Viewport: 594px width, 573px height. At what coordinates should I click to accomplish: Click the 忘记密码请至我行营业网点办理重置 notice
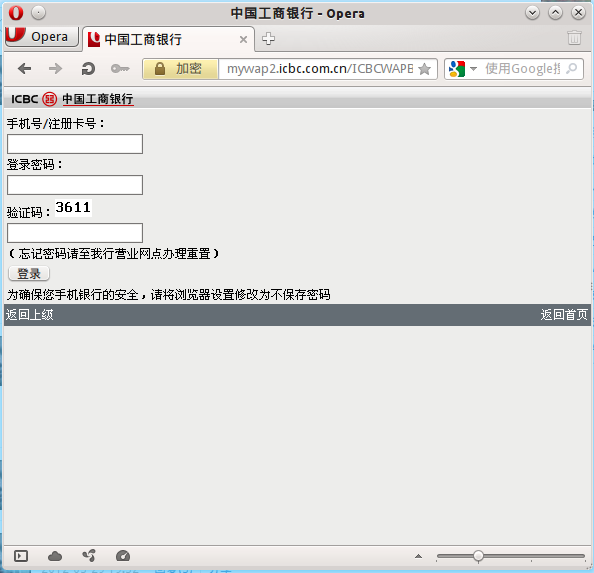[x=114, y=253]
